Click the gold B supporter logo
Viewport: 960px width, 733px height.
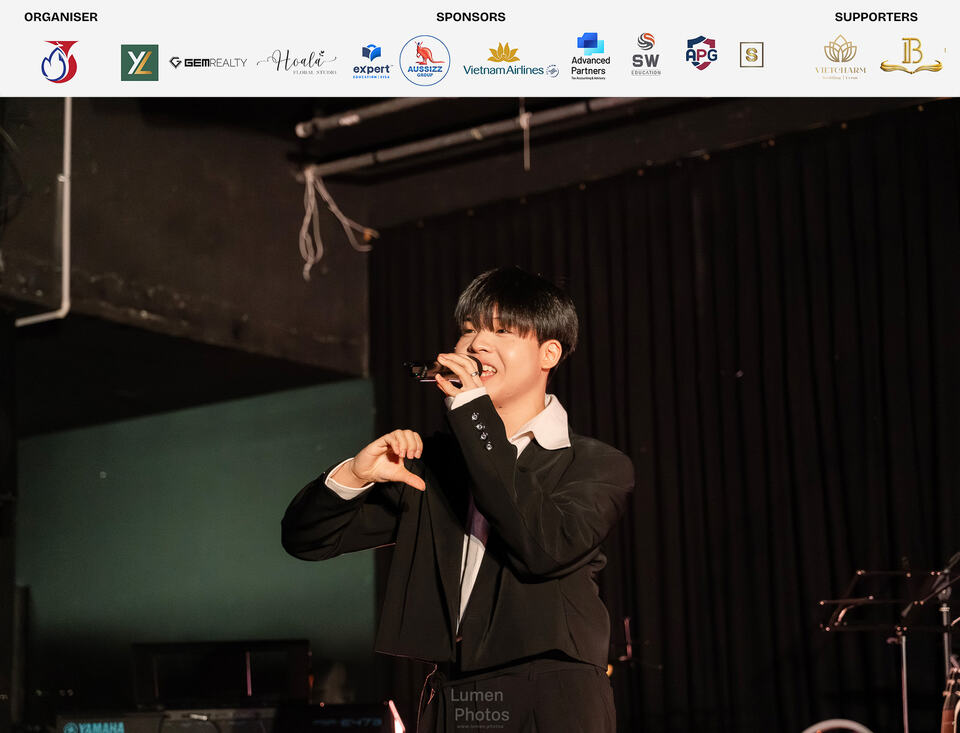pyautogui.click(x=911, y=55)
